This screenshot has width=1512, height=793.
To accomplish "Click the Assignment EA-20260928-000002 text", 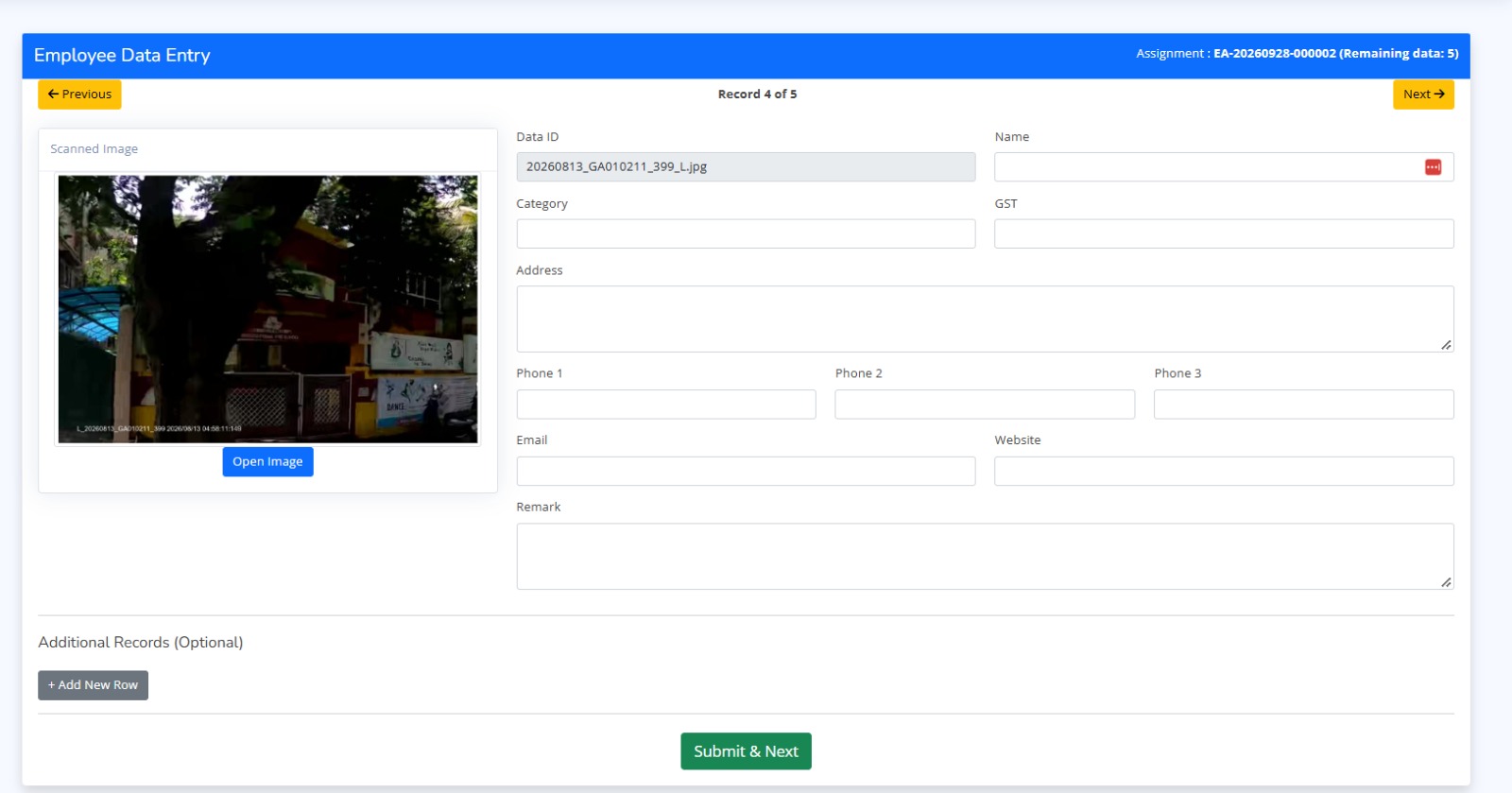I will [1297, 54].
